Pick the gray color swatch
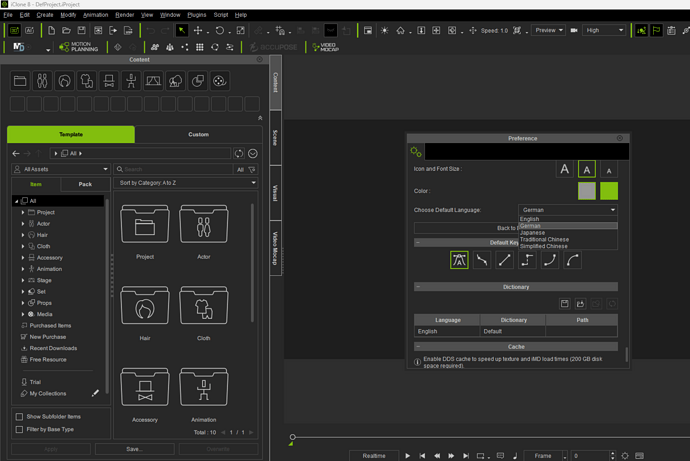 point(587,191)
